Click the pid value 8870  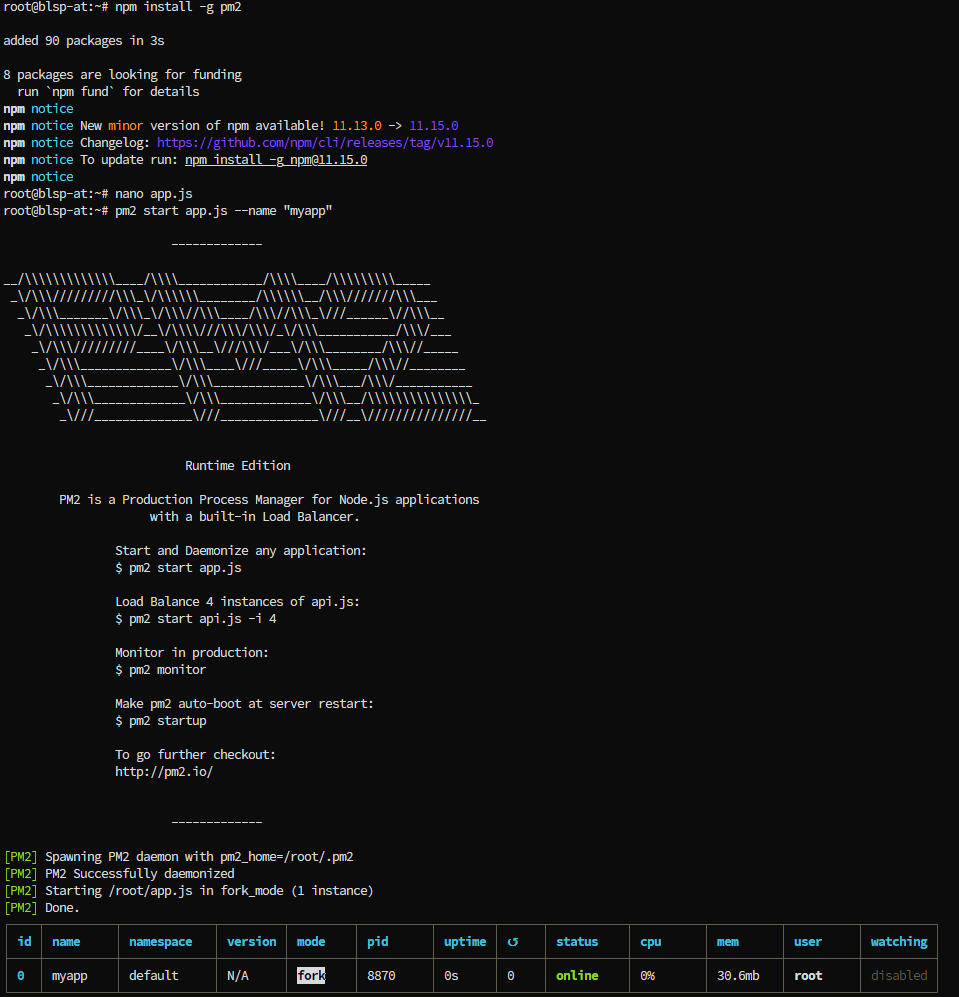point(381,975)
